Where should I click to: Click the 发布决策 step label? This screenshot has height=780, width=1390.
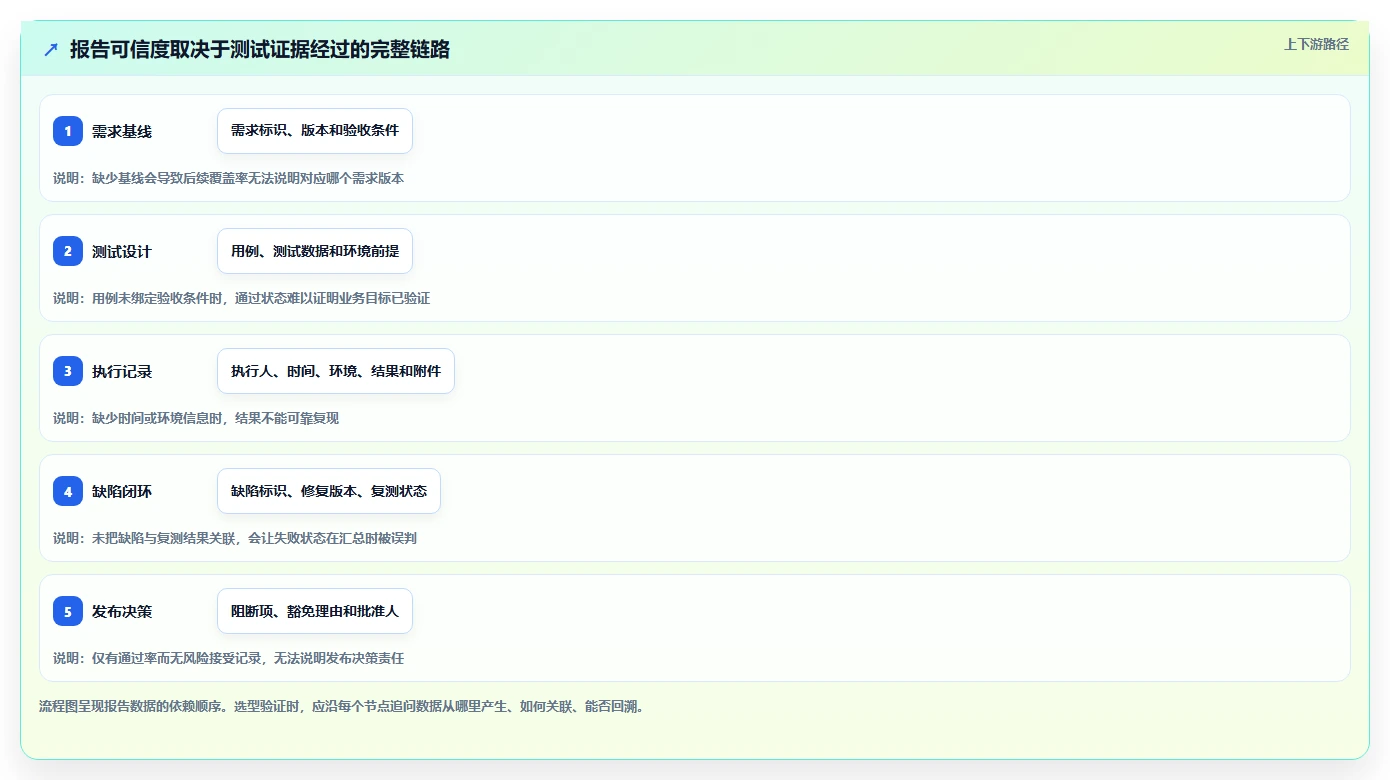coord(122,611)
